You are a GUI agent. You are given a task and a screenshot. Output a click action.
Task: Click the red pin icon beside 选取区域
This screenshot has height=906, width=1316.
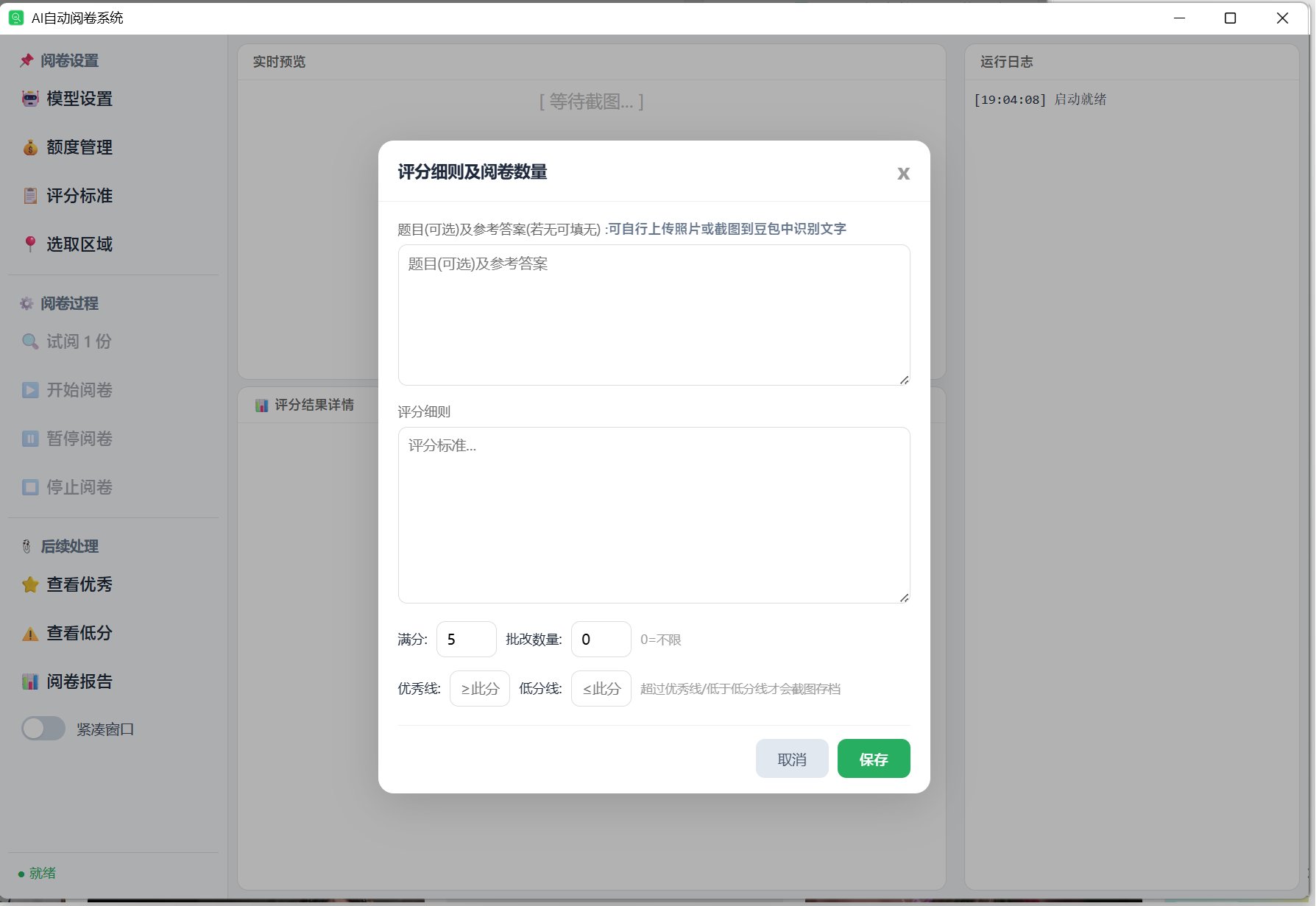click(x=30, y=244)
